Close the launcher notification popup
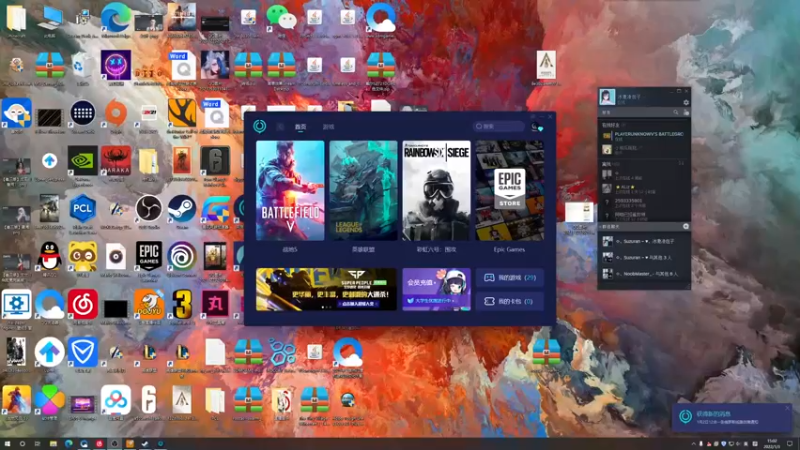 787,408
